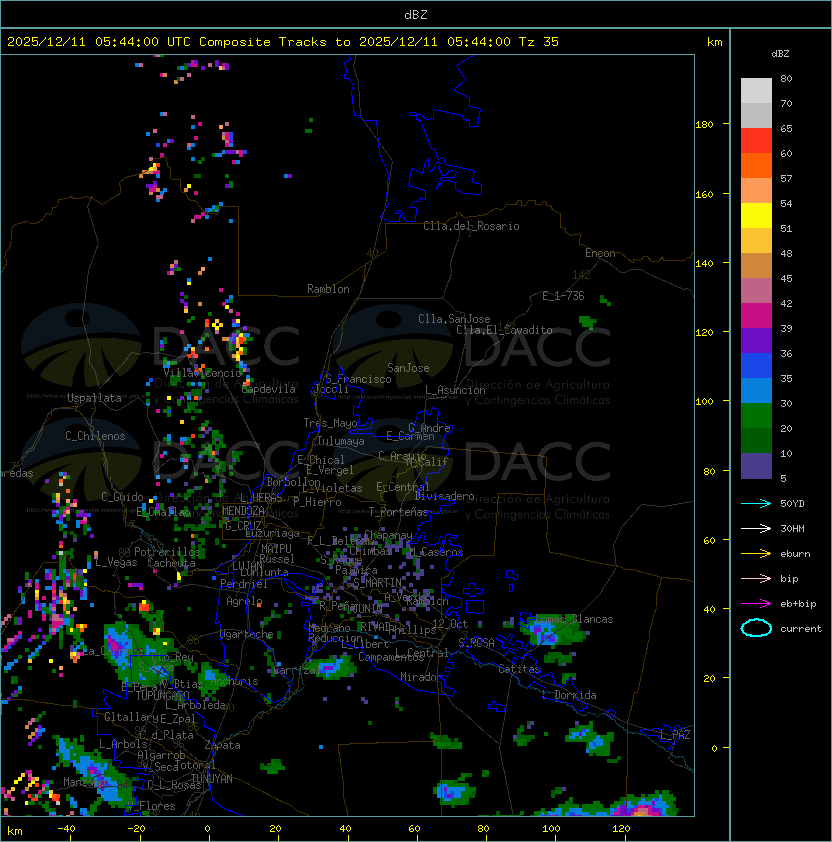
Task: Click the Divisadero label
Action: (444, 496)
